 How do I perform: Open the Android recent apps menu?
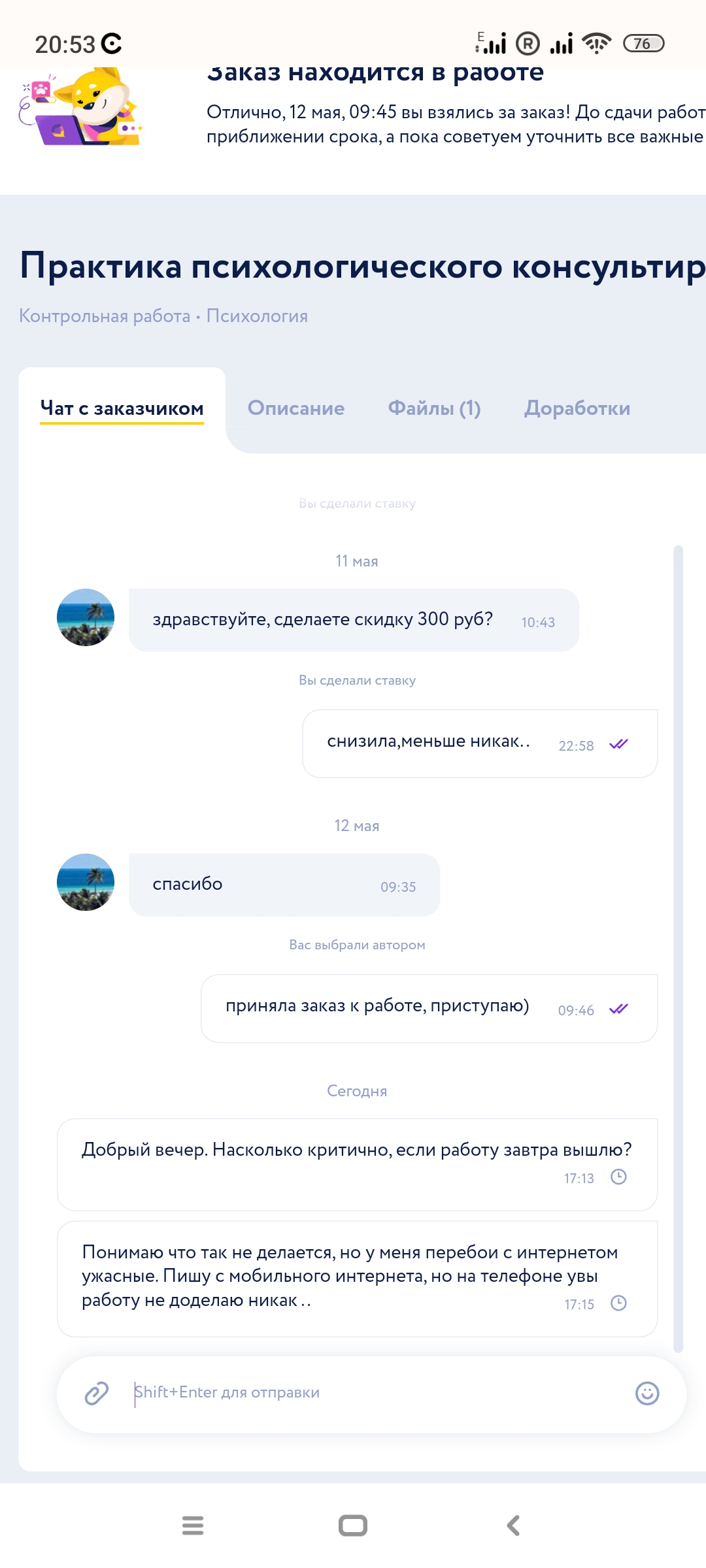(x=193, y=1526)
